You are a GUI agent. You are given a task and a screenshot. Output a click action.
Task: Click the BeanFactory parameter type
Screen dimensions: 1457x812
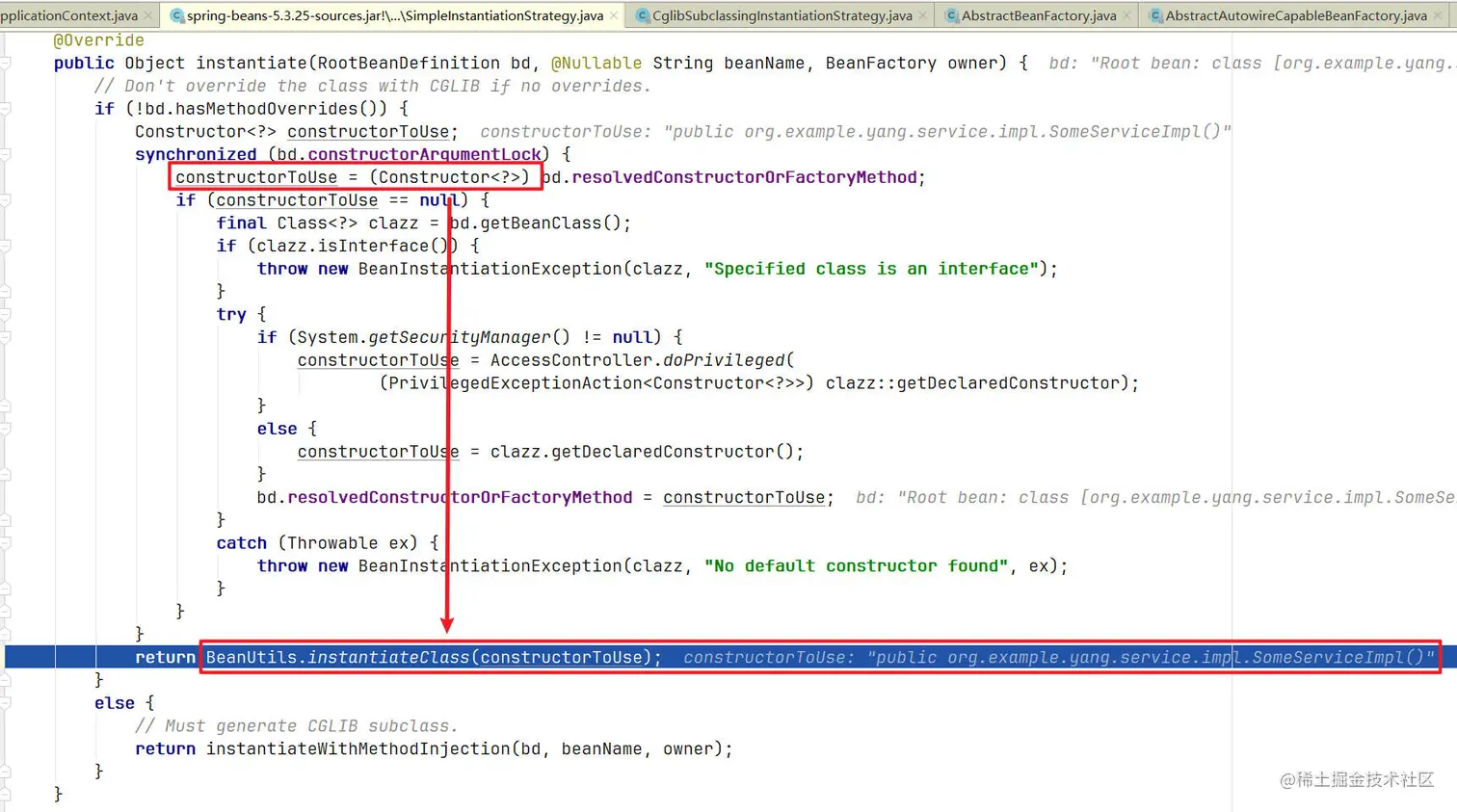[881, 64]
